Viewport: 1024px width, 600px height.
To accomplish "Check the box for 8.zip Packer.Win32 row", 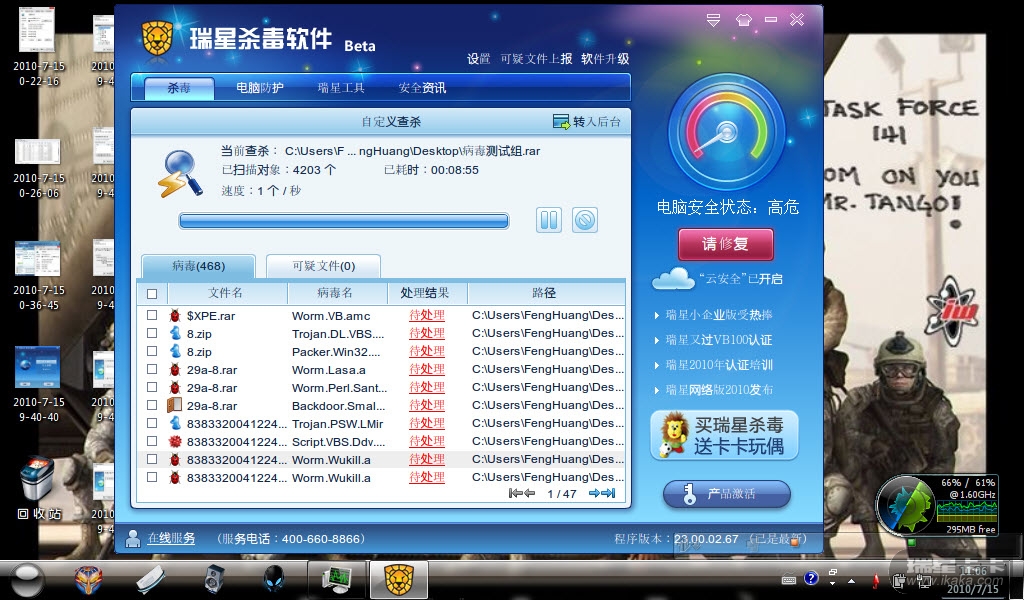I will 152,351.
